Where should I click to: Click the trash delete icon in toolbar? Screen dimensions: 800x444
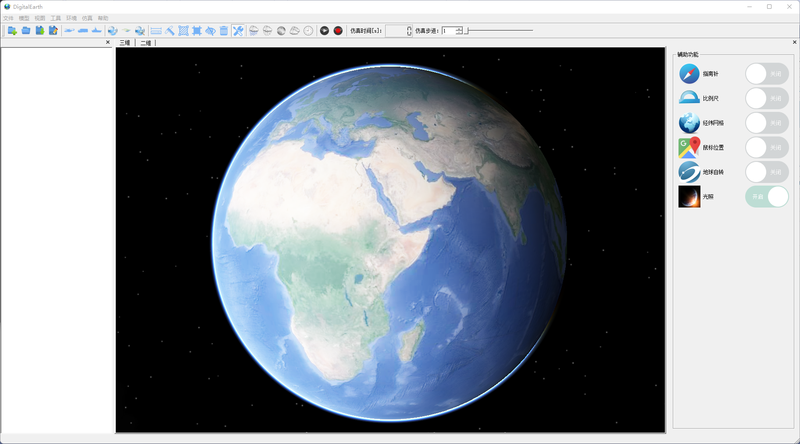pos(223,31)
